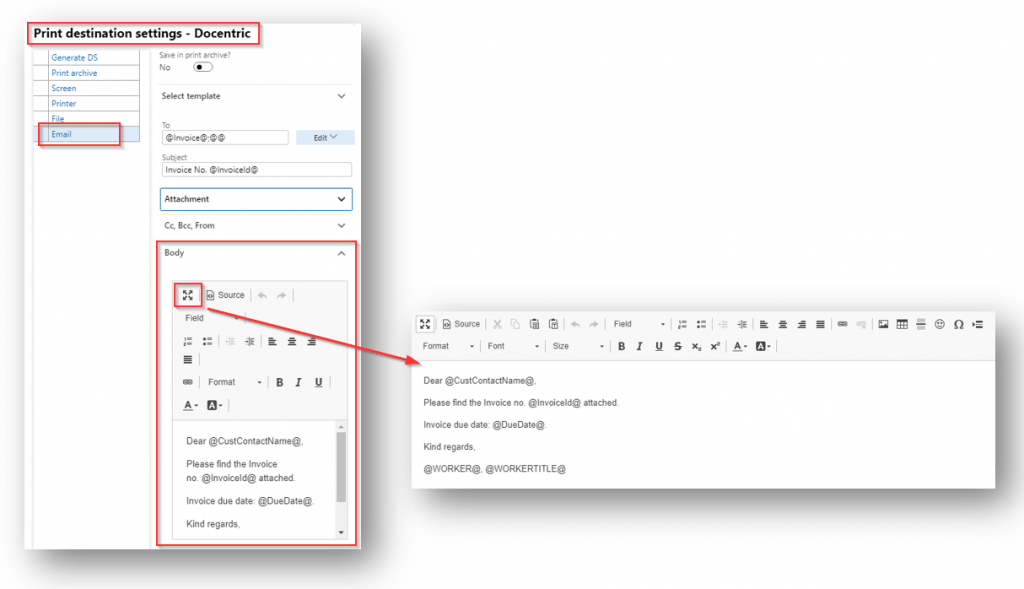Insert table in expanded editor

click(x=902, y=324)
